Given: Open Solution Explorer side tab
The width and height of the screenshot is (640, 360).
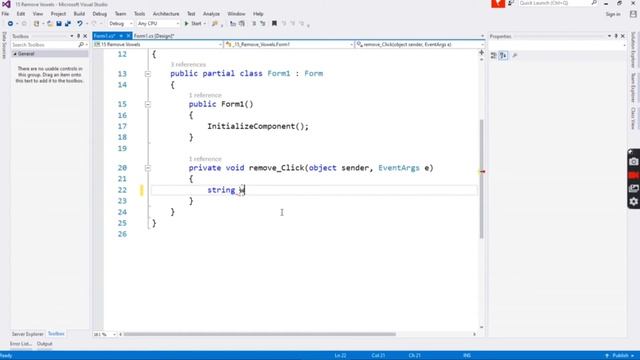Looking at the screenshot, I should [x=633, y=50].
